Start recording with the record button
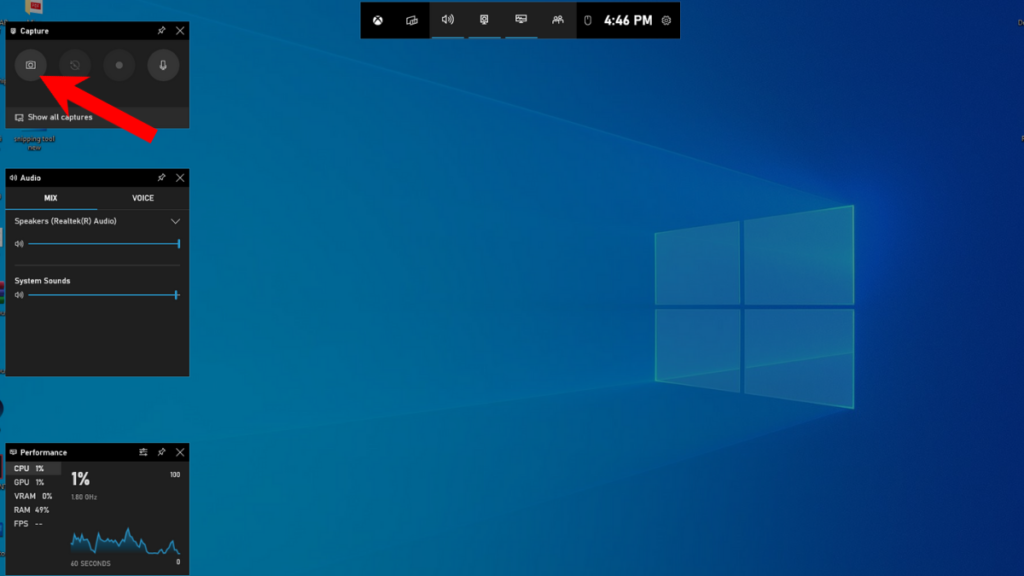 click(x=119, y=65)
